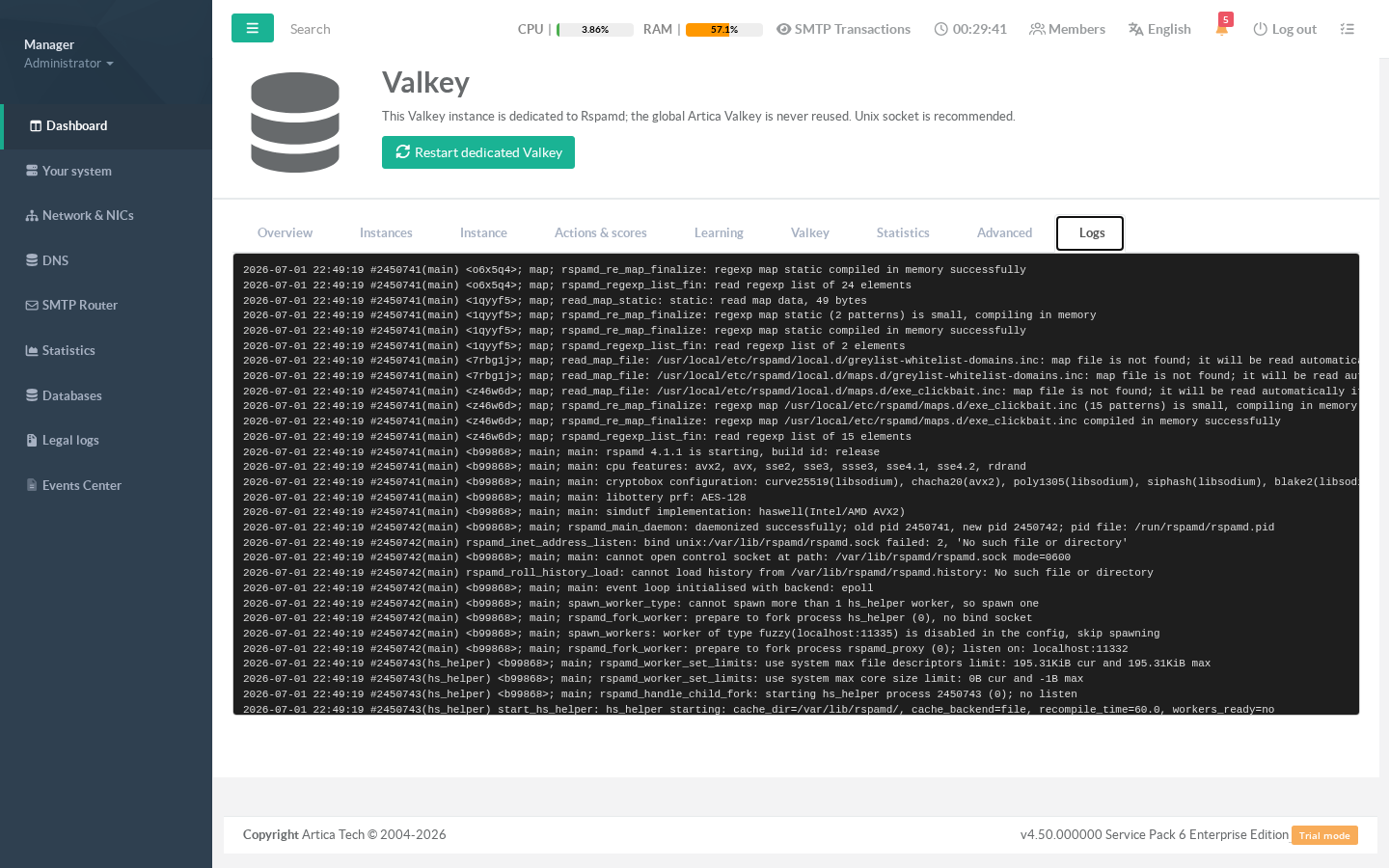The image size is (1389, 868).
Task: Toggle the sidebar hamburger menu button
Action: [x=253, y=28]
